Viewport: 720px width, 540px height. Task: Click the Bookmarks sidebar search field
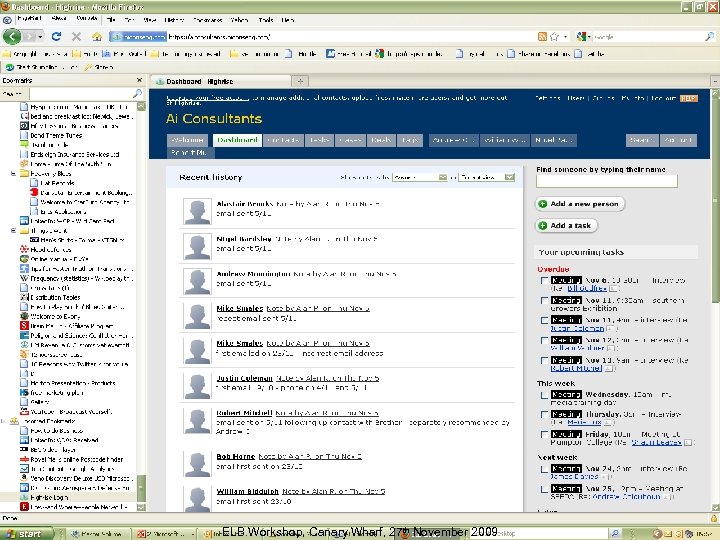point(81,94)
